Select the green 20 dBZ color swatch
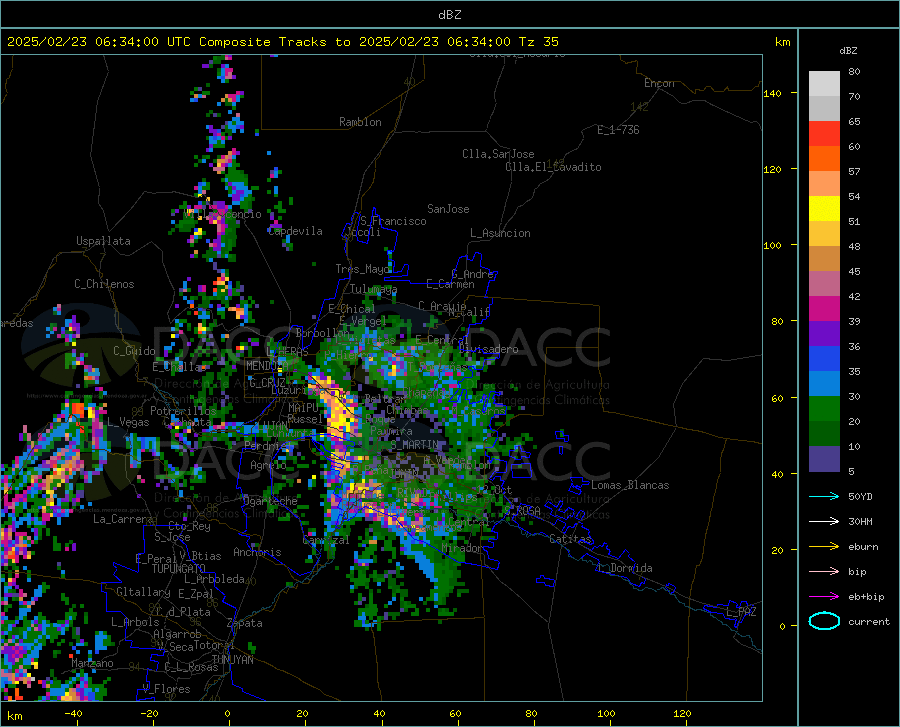900x727 pixels. pos(824,409)
